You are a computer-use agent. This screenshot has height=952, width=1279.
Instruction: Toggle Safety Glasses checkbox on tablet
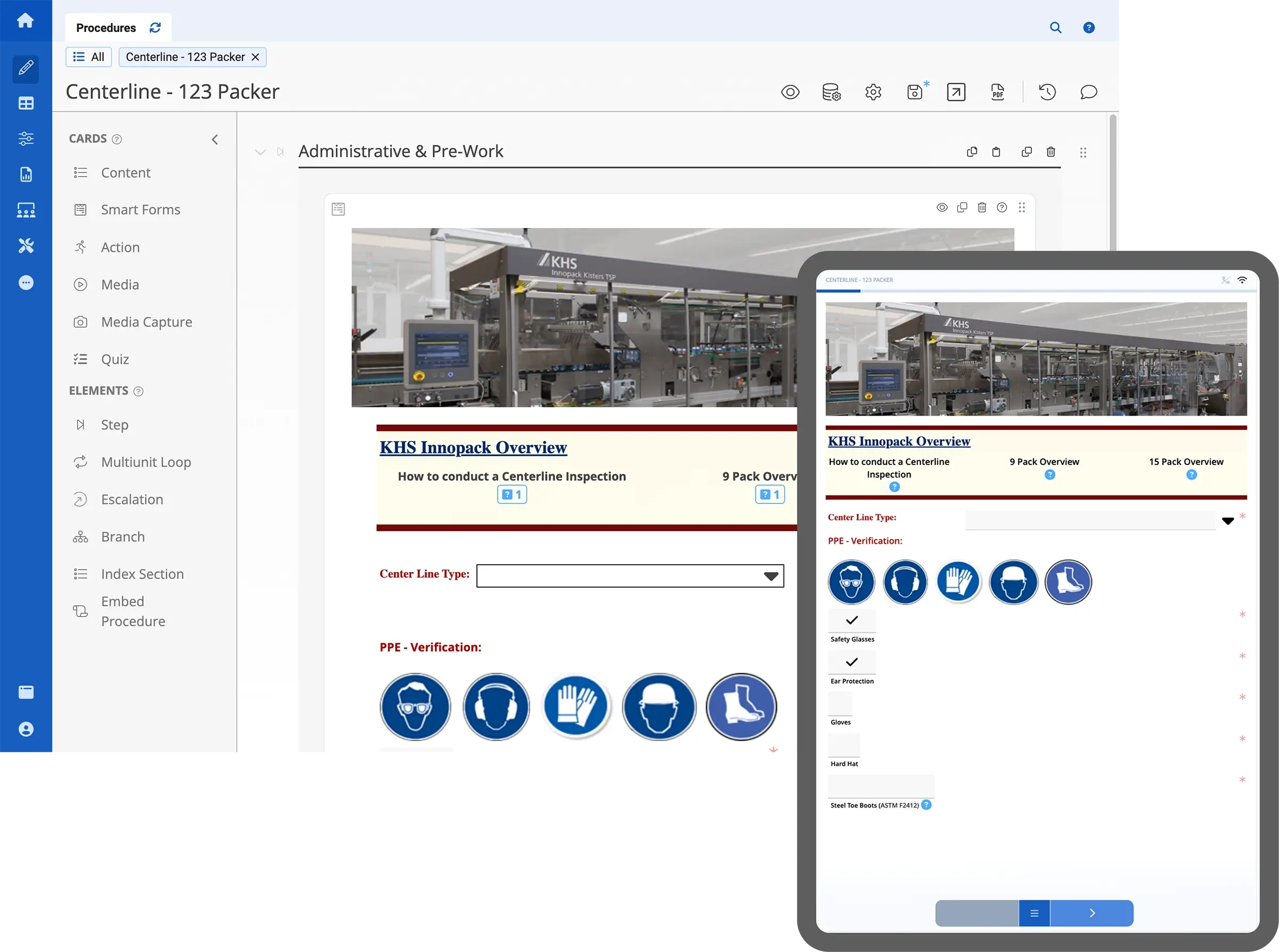pyautogui.click(x=852, y=620)
